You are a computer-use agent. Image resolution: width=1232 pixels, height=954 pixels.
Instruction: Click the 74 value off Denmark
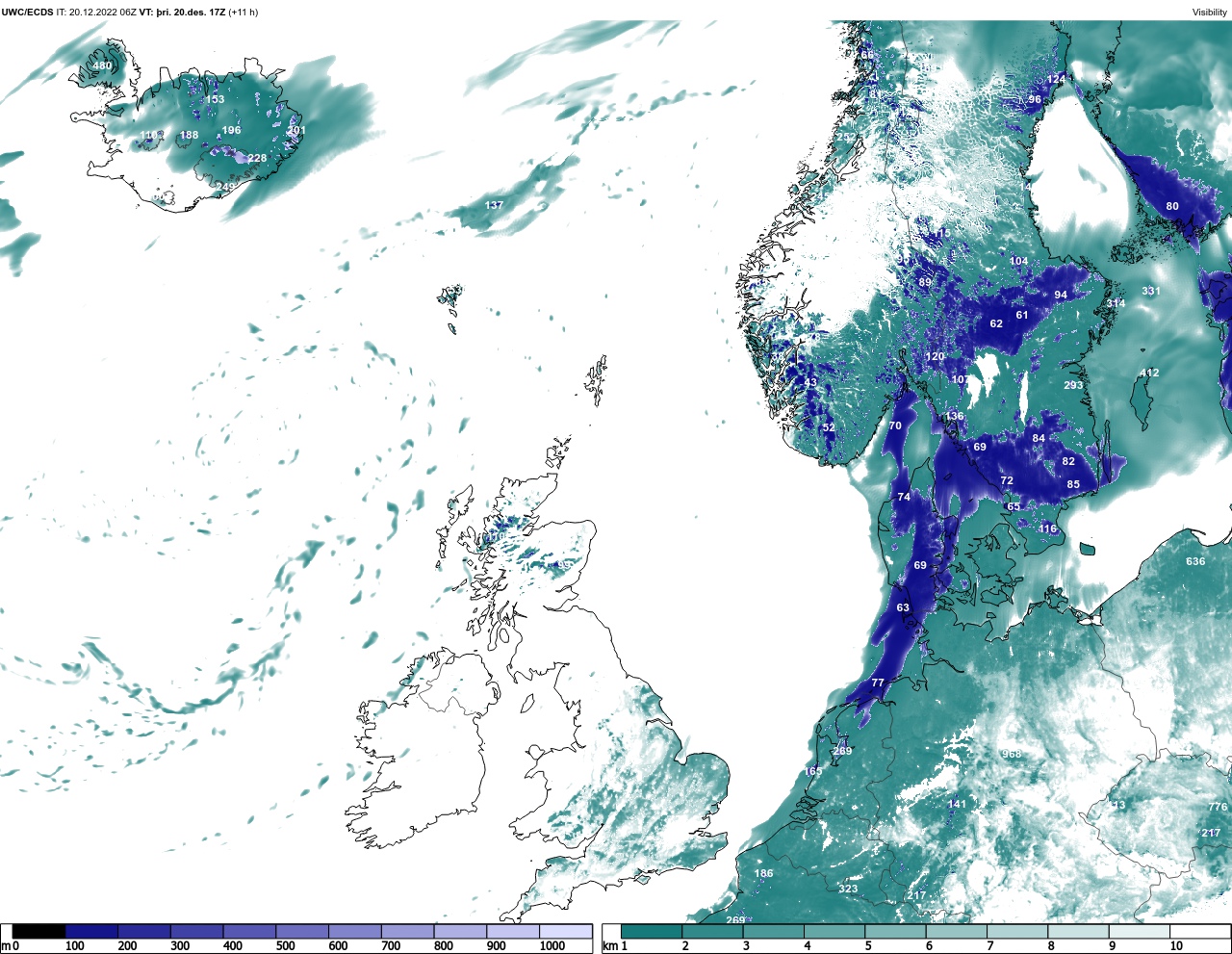pyautogui.click(x=904, y=497)
